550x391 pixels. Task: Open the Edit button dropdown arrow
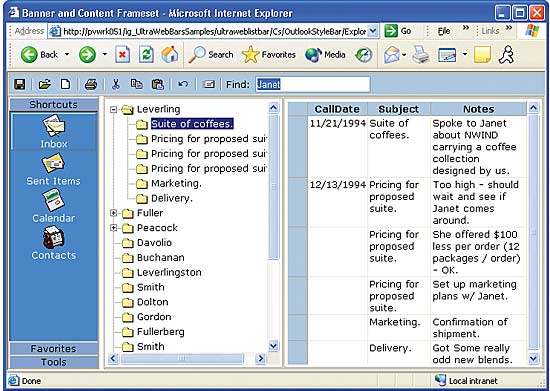coord(464,54)
